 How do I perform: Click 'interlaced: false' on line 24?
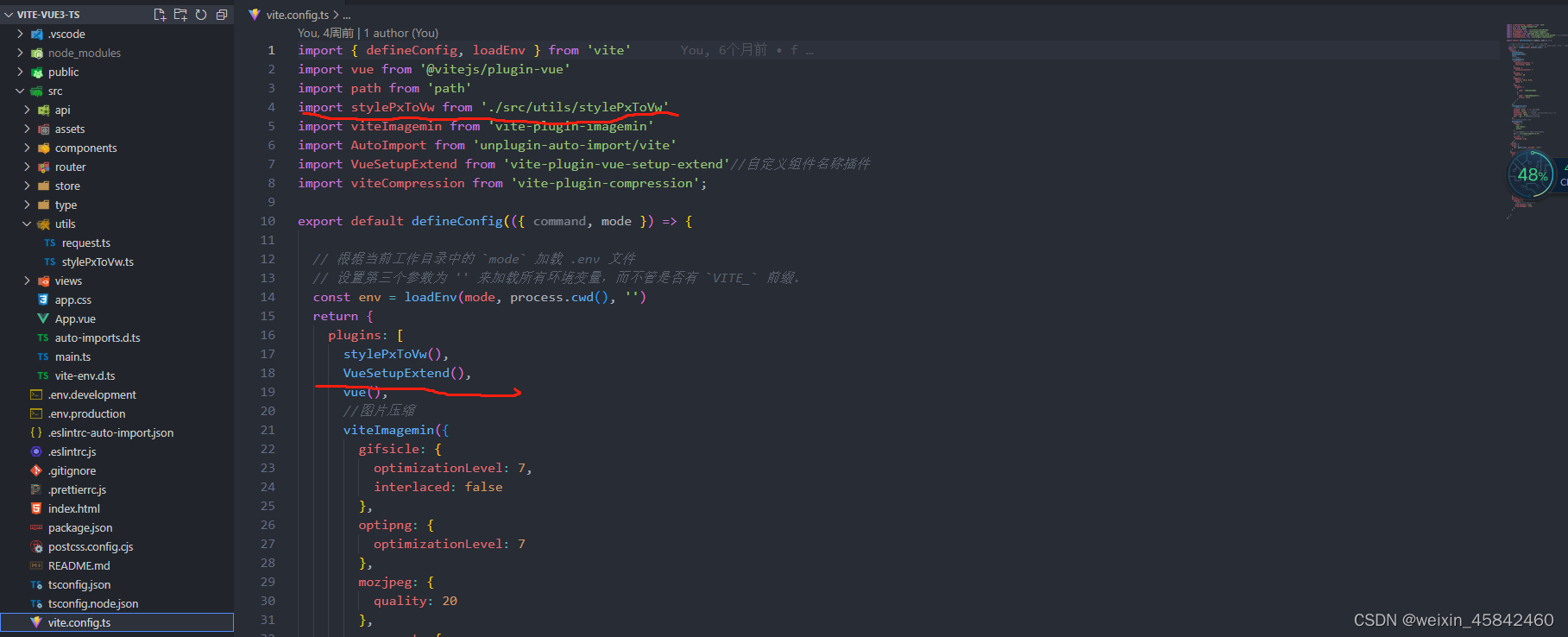[x=438, y=487]
